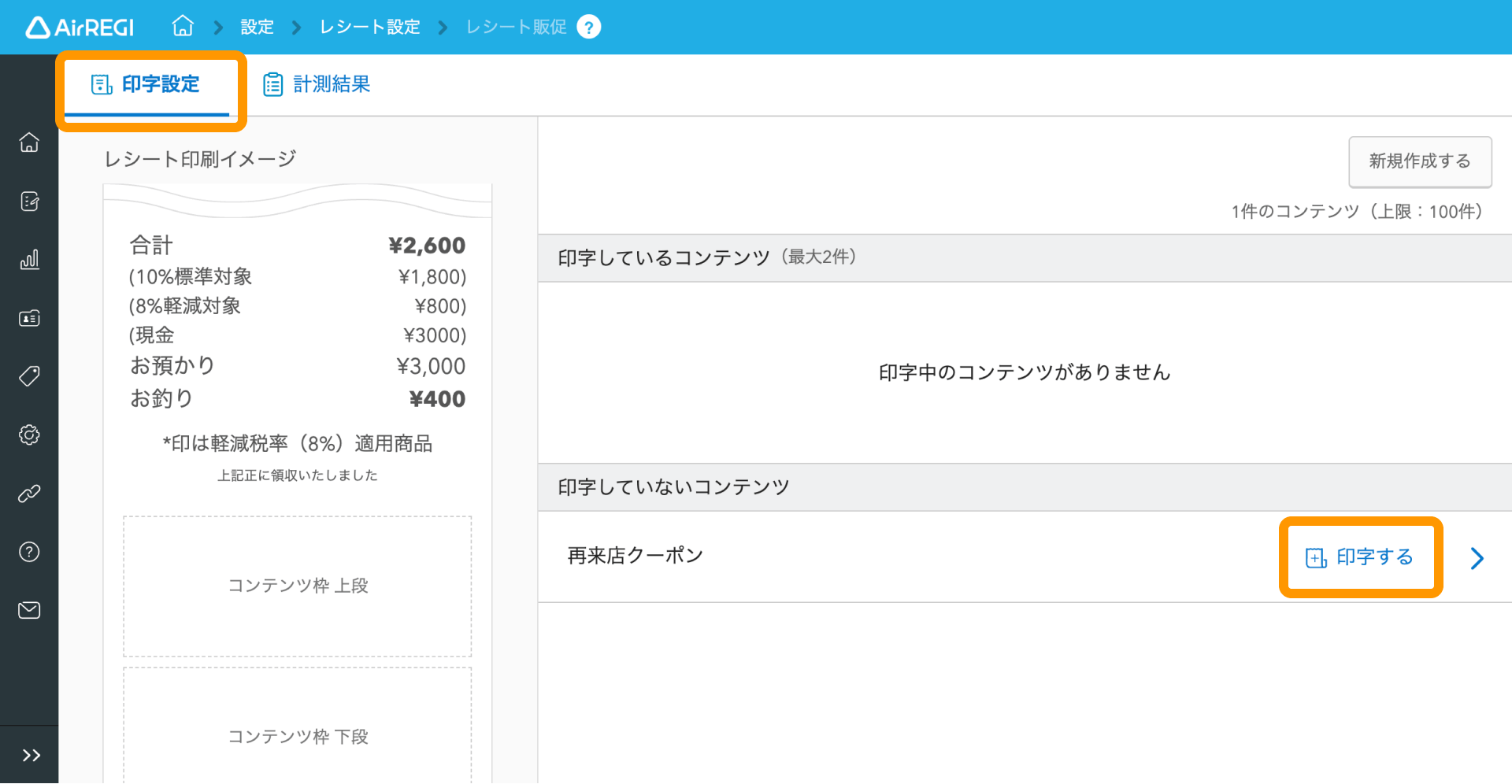The height and width of the screenshot is (784, 1512).
Task: Open sidebar link chain icon
Action: (x=29, y=494)
